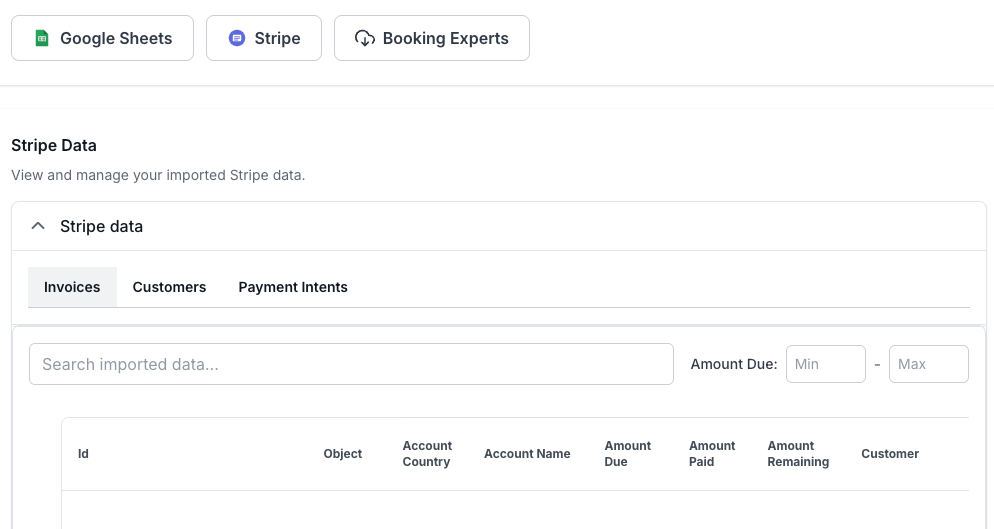This screenshot has height=529, width=994.
Task: Click the Account Name column header
Action: pos(527,454)
